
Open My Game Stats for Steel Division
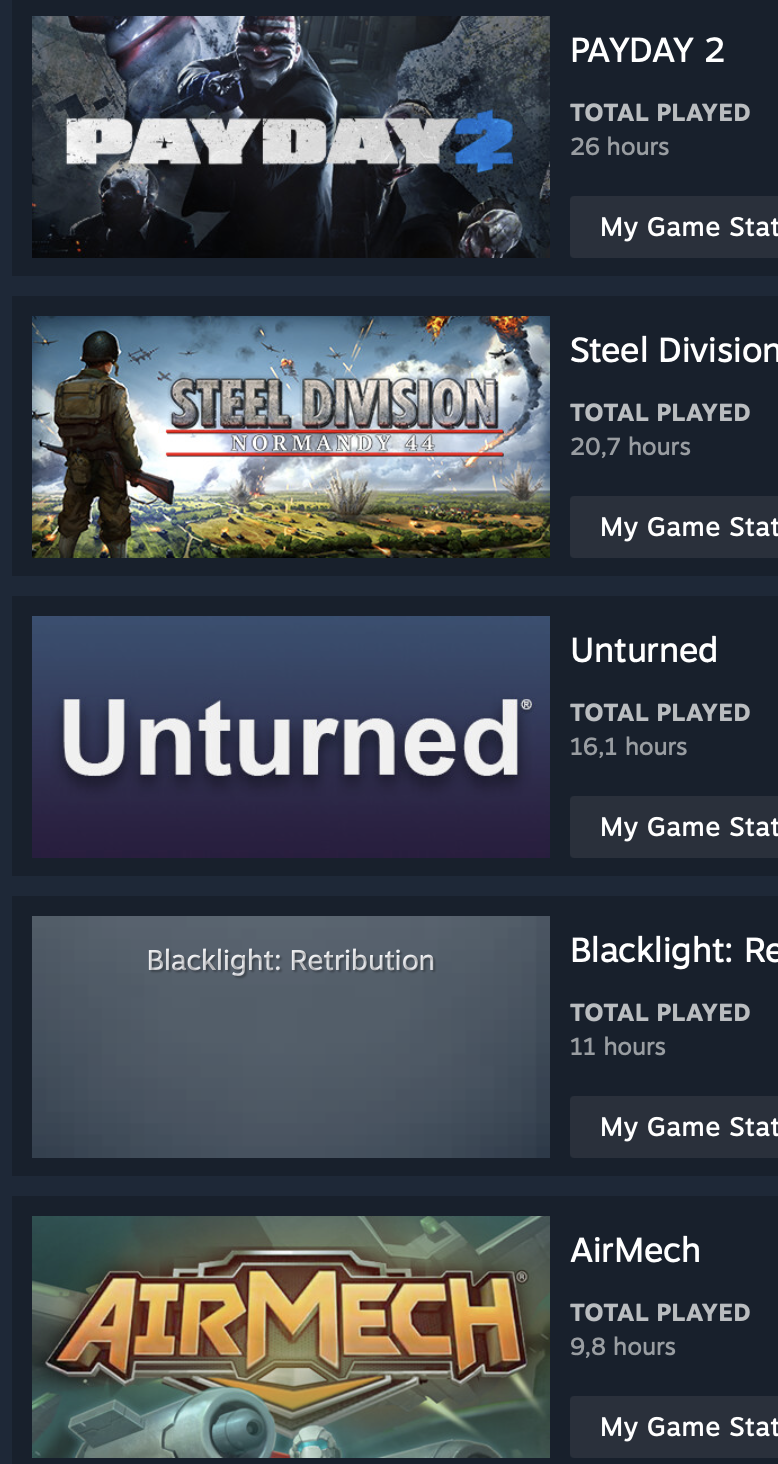click(674, 527)
